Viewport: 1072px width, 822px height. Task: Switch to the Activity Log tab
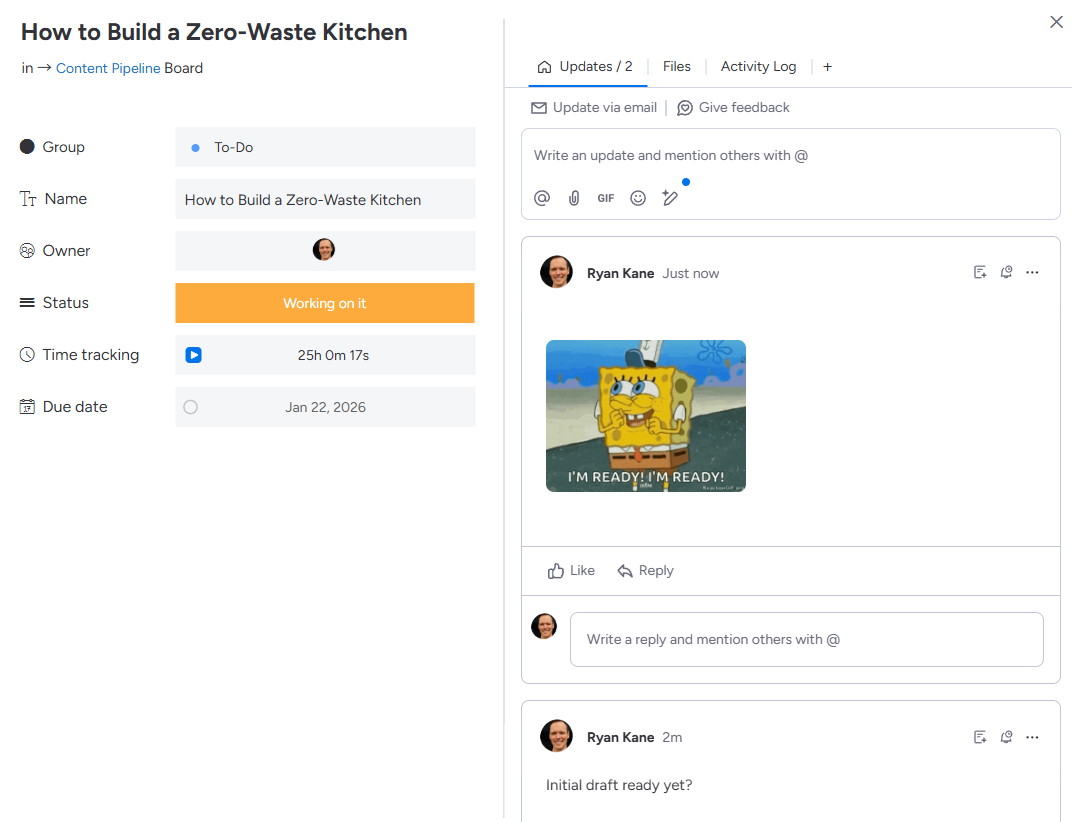[758, 66]
